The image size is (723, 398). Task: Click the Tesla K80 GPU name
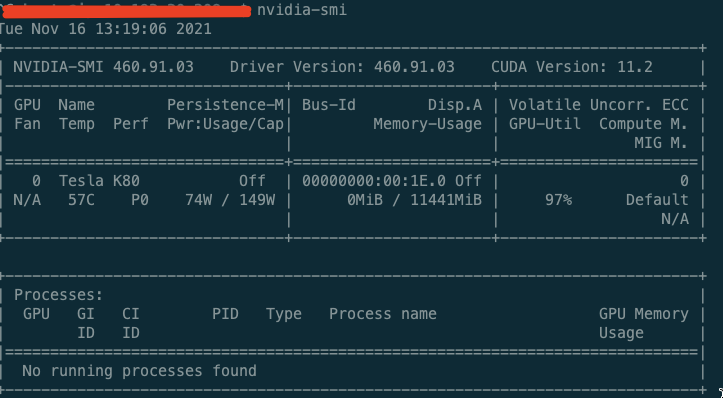(99, 181)
